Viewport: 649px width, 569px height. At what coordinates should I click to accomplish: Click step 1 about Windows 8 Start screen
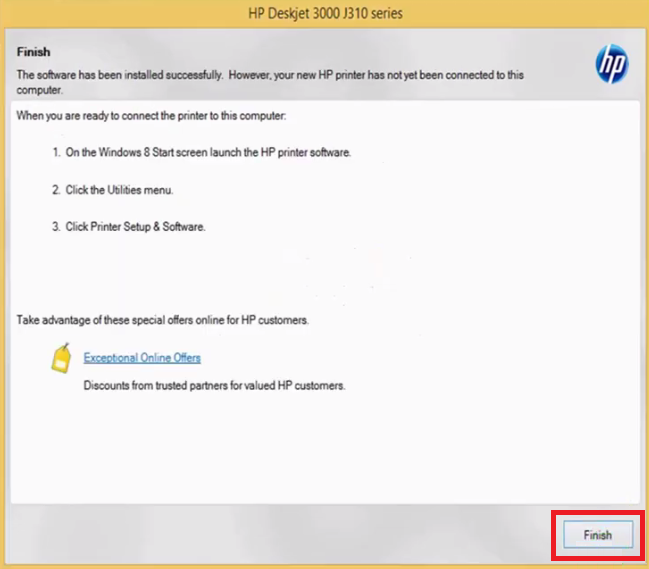coord(202,152)
